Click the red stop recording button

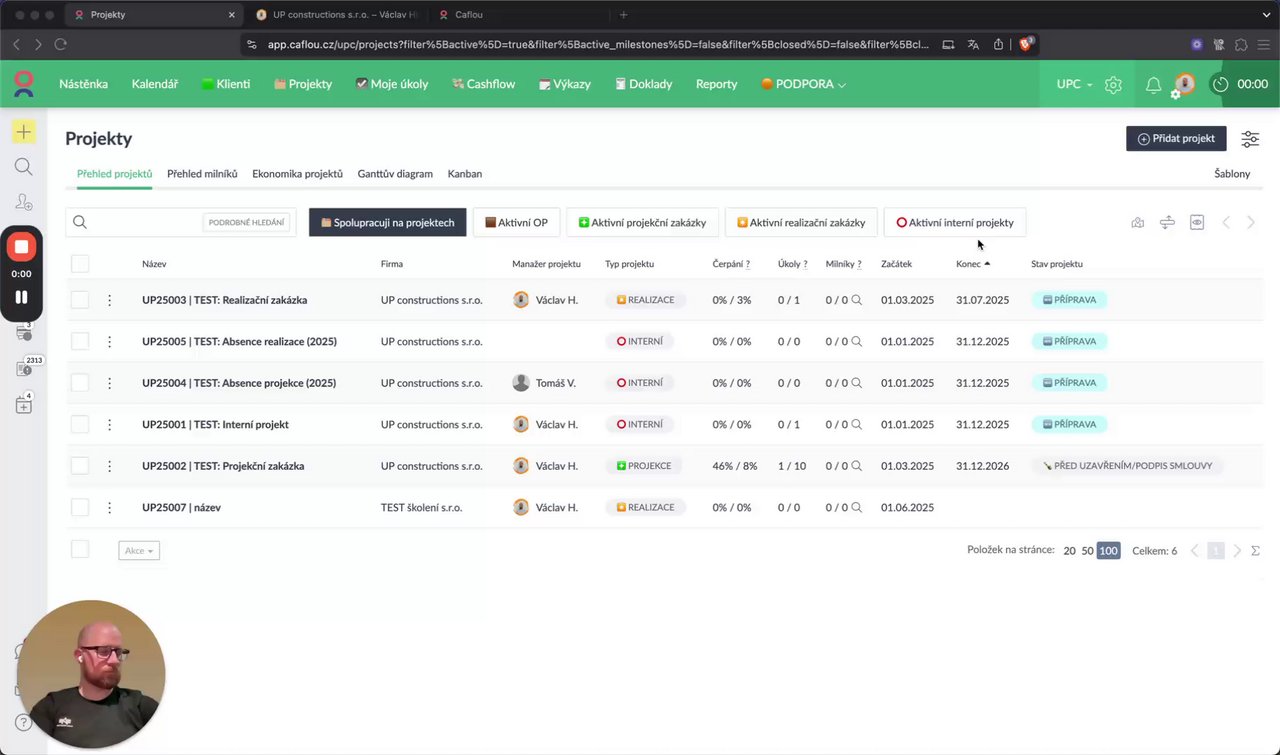tap(21, 246)
